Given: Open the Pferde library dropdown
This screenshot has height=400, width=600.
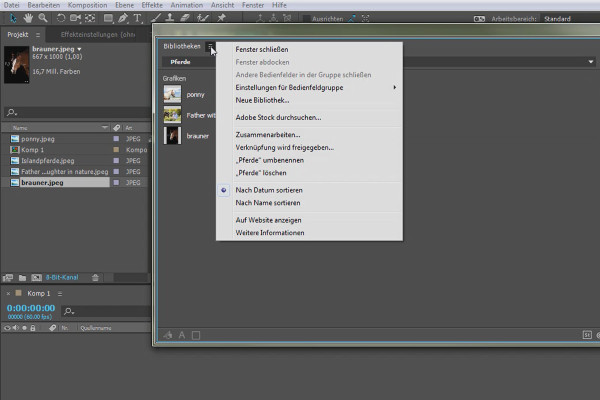Looking at the screenshot, I should tap(590, 62).
